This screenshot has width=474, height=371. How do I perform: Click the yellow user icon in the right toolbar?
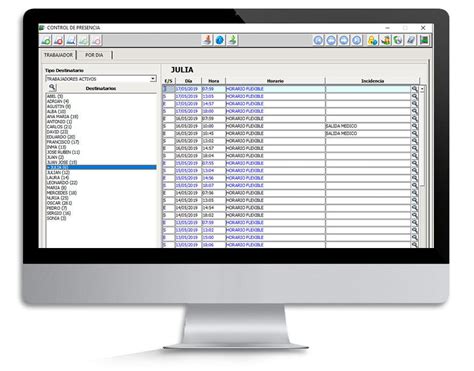372,40
